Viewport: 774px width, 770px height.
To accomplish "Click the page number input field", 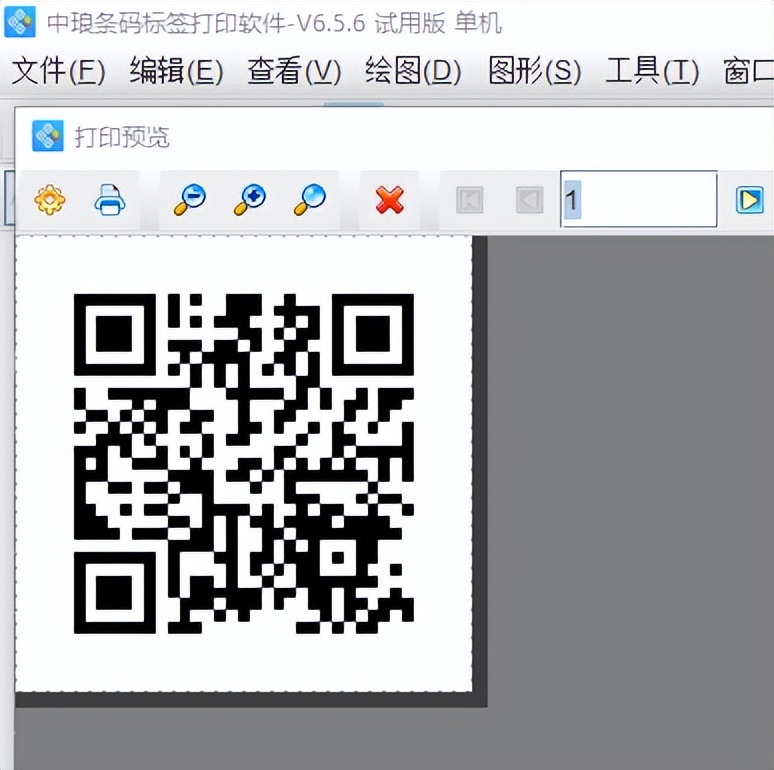I will [x=639, y=199].
